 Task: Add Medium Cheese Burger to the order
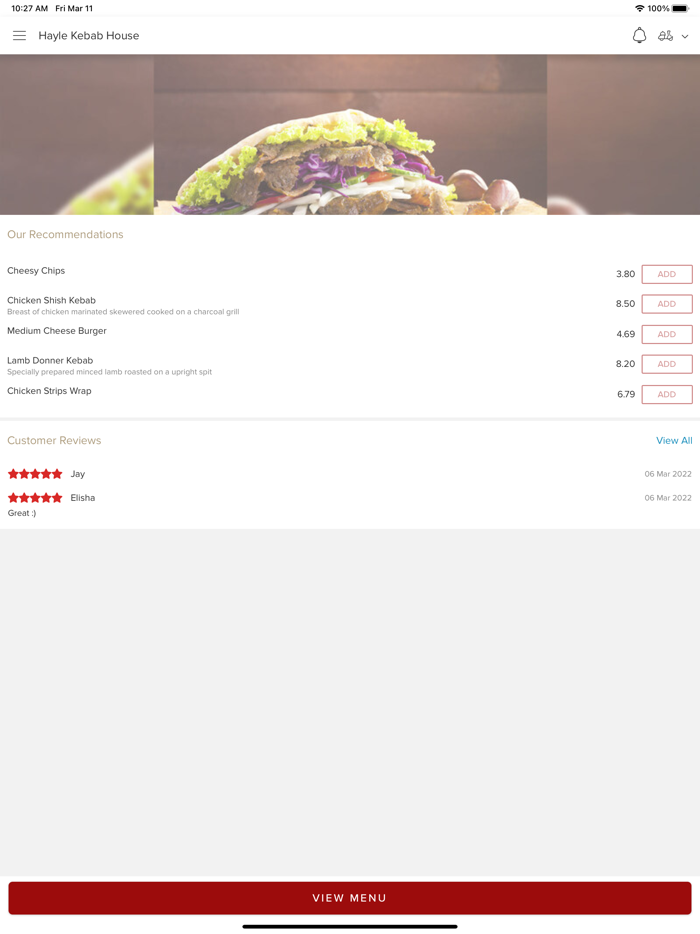pos(667,334)
